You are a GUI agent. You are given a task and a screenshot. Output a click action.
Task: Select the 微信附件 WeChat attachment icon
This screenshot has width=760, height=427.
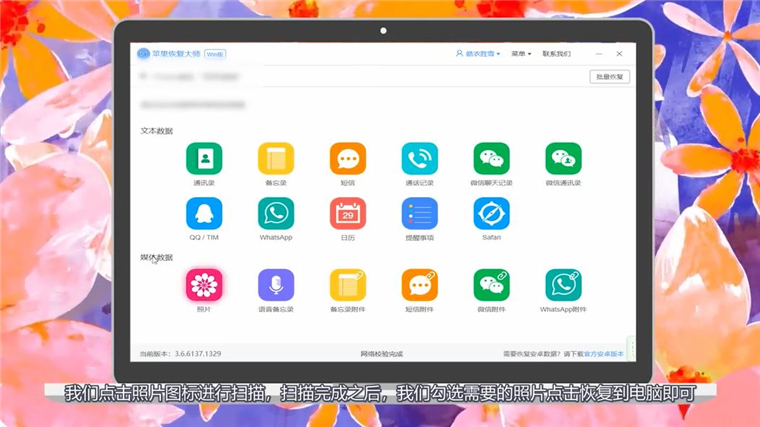click(x=491, y=285)
